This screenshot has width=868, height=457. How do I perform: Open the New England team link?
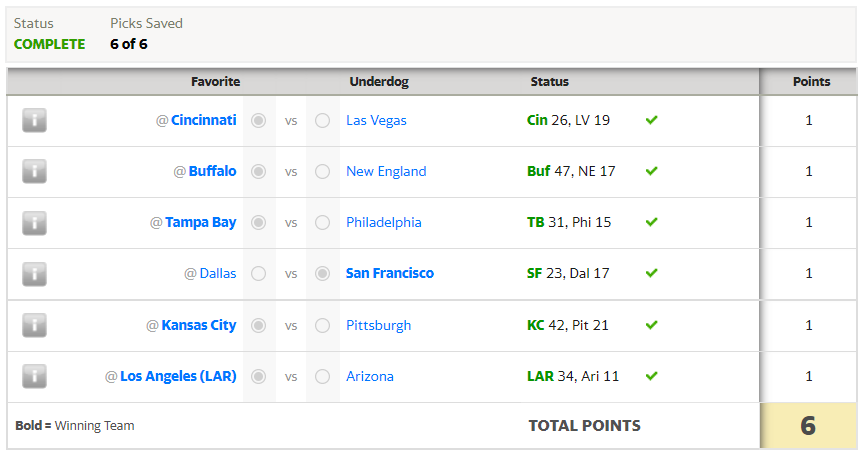point(386,172)
